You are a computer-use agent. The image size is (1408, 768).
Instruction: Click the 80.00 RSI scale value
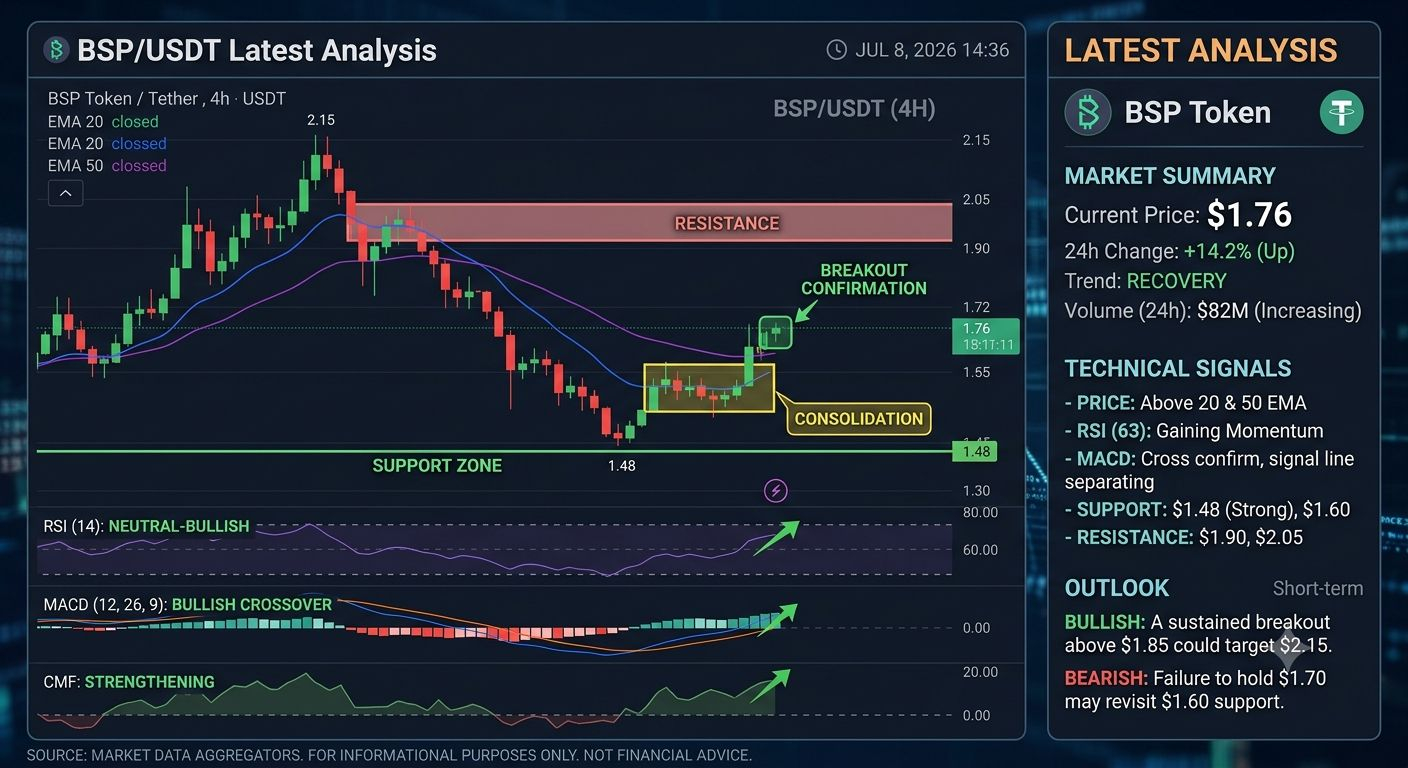[x=979, y=512]
